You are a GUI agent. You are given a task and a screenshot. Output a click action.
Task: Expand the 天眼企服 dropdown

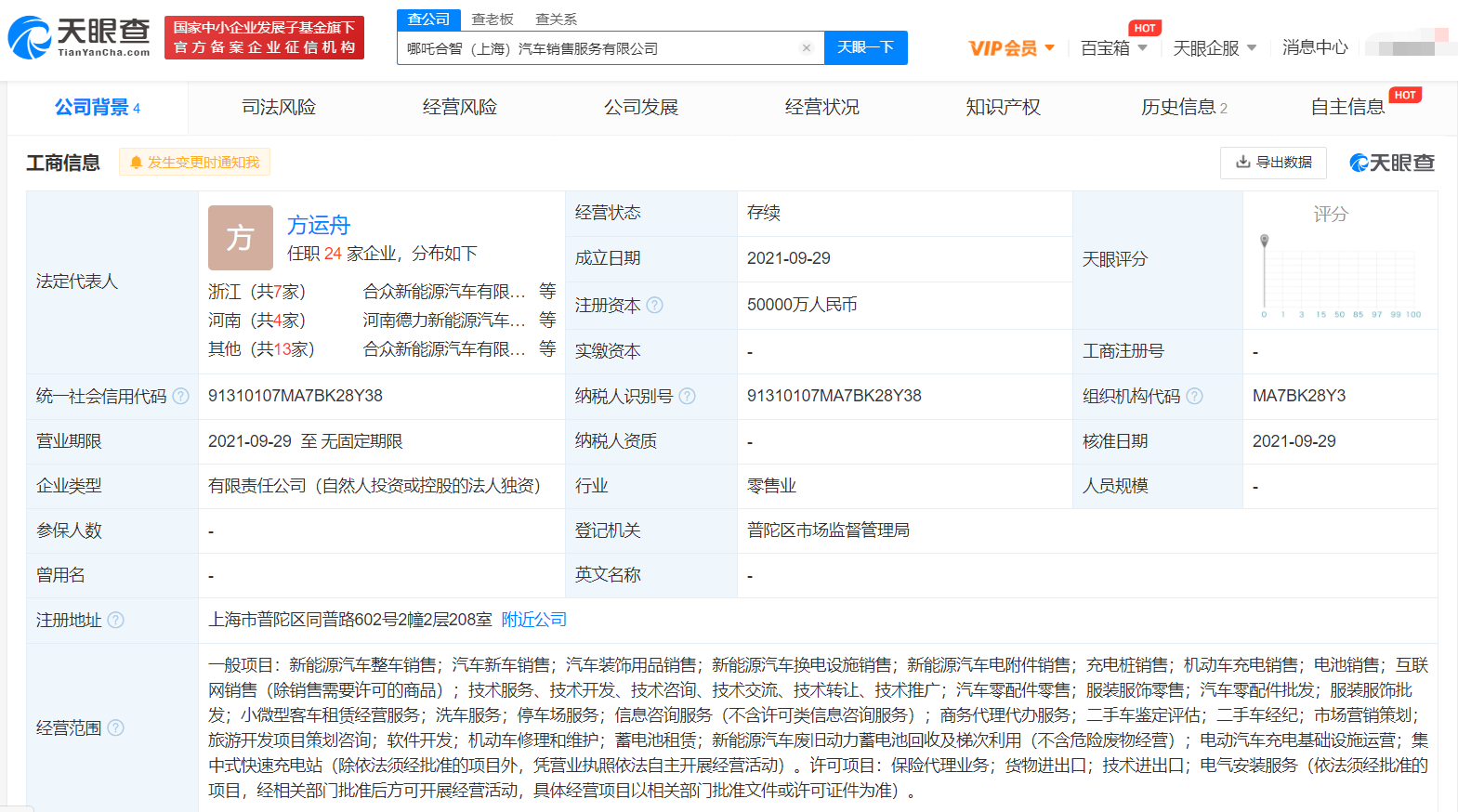click(1214, 48)
